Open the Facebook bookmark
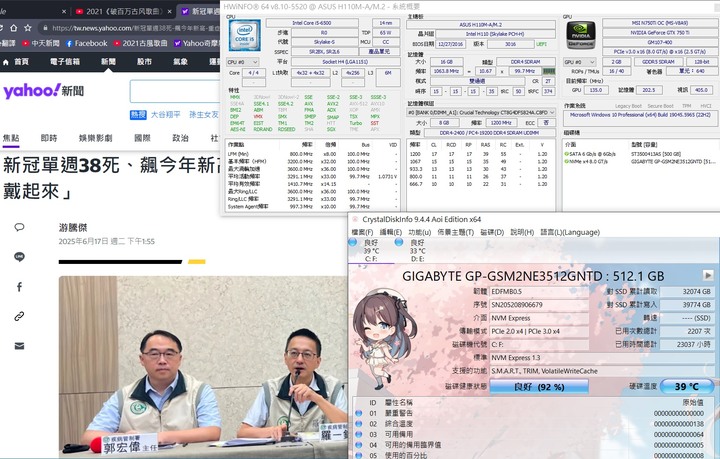Viewport: 720px width, 459px height. click(x=86, y=43)
